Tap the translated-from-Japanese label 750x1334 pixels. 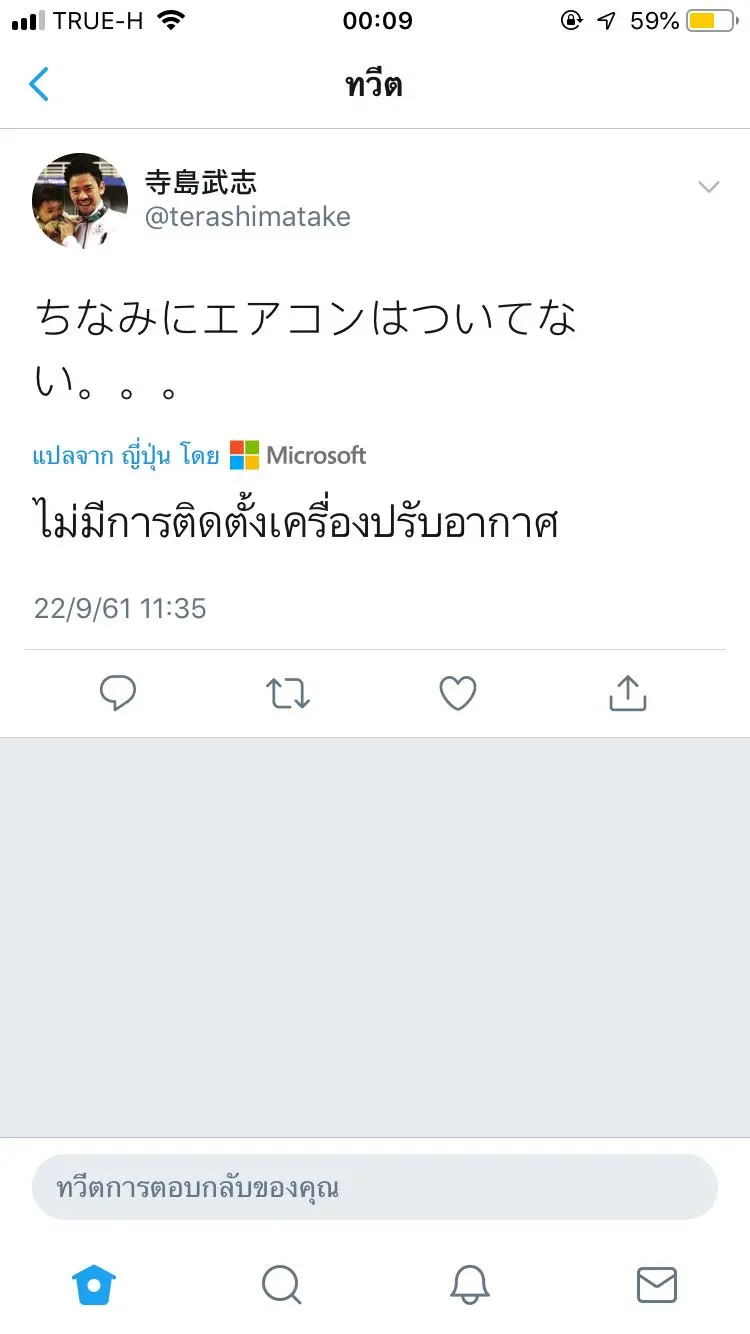point(126,456)
